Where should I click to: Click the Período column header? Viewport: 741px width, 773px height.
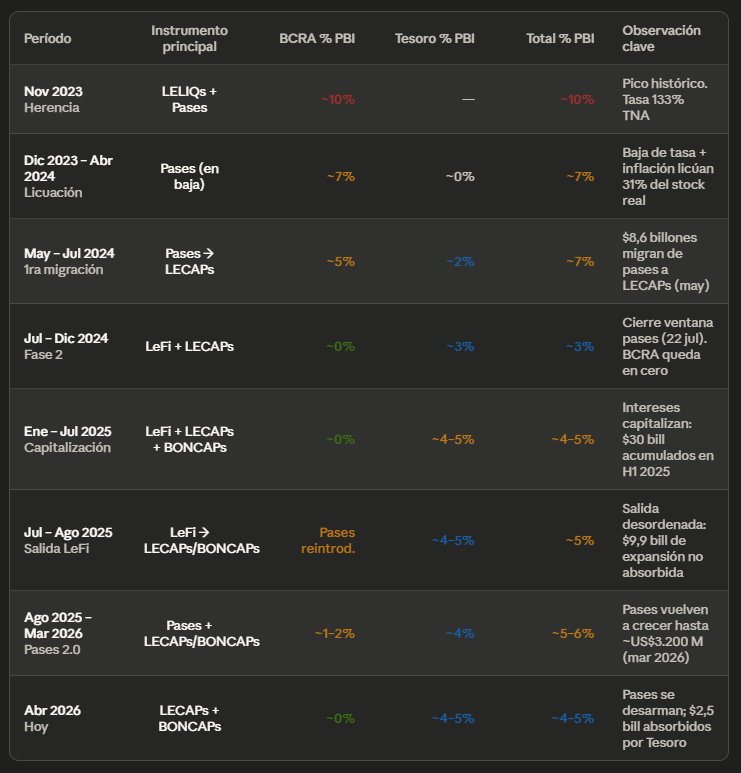click(48, 38)
